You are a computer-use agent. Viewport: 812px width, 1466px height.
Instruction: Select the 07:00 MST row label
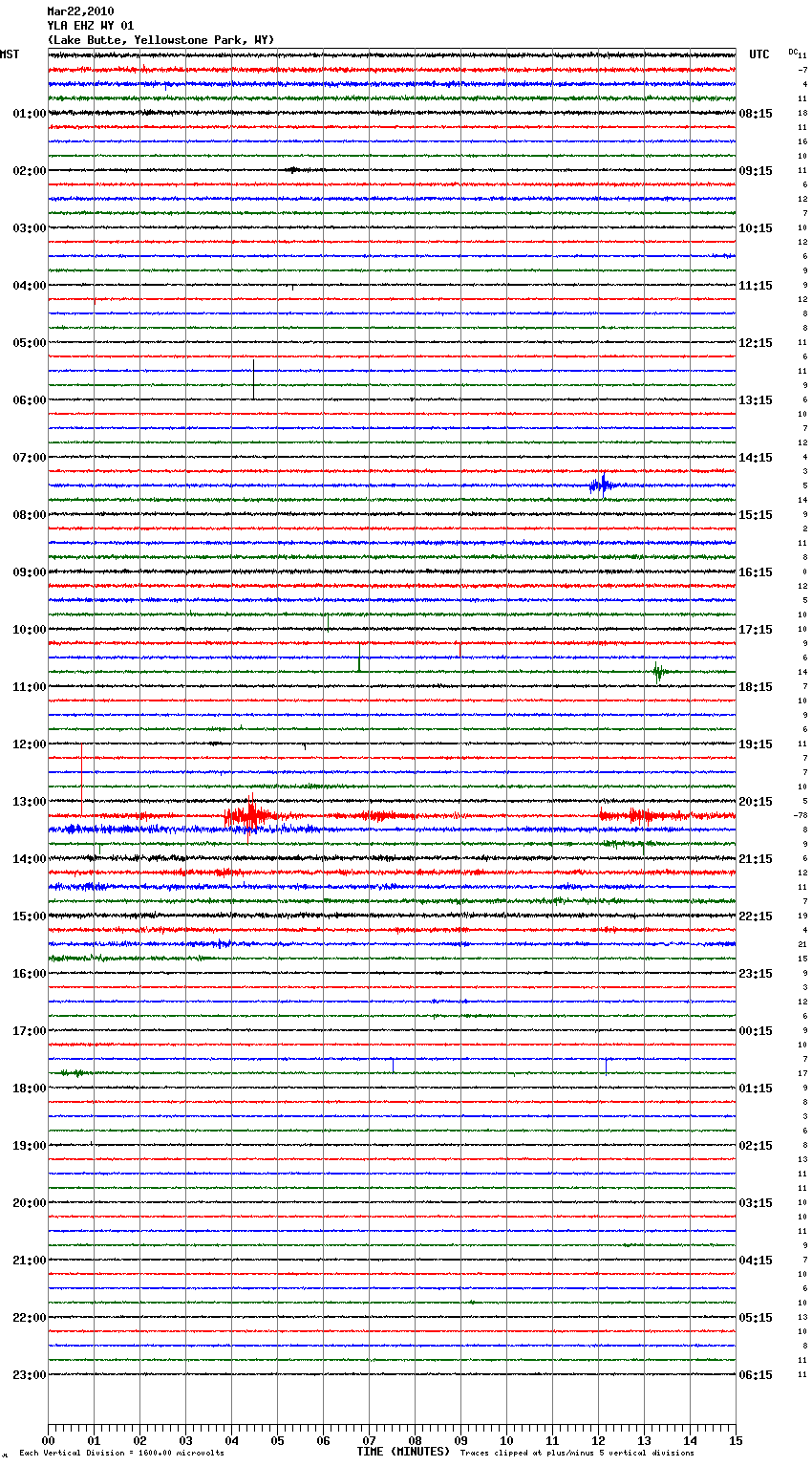tap(29, 458)
